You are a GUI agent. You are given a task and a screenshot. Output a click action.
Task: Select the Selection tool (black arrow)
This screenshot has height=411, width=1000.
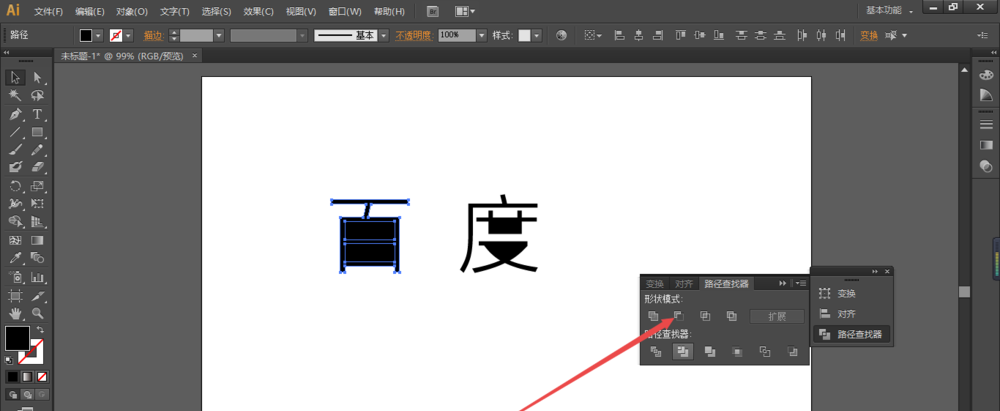click(16, 77)
